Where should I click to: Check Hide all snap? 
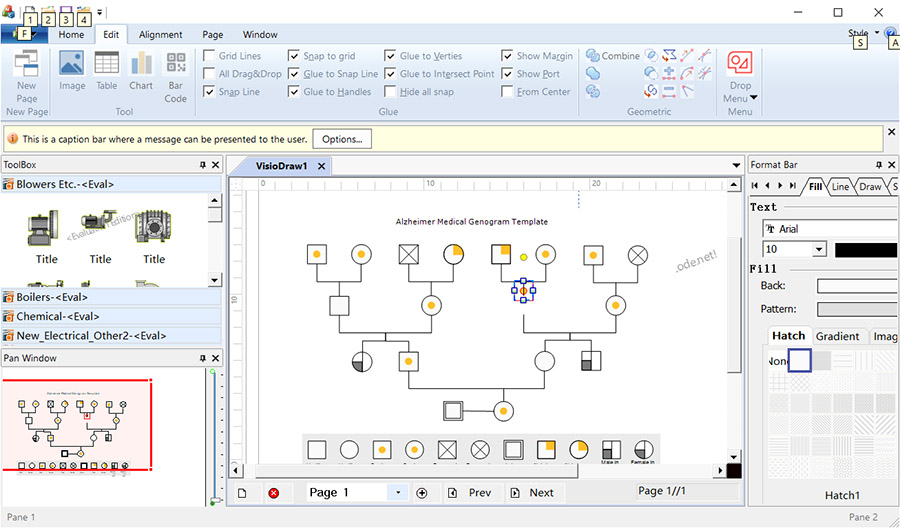point(390,91)
